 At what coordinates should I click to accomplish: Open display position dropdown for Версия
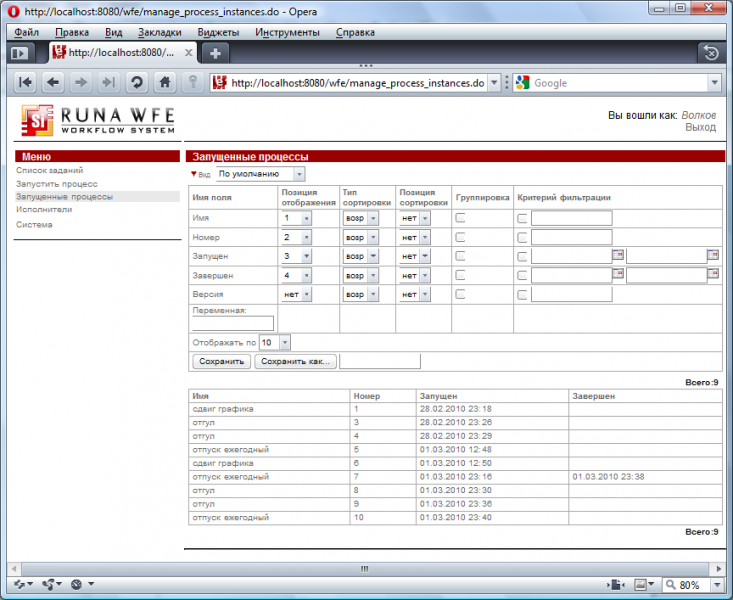point(296,295)
